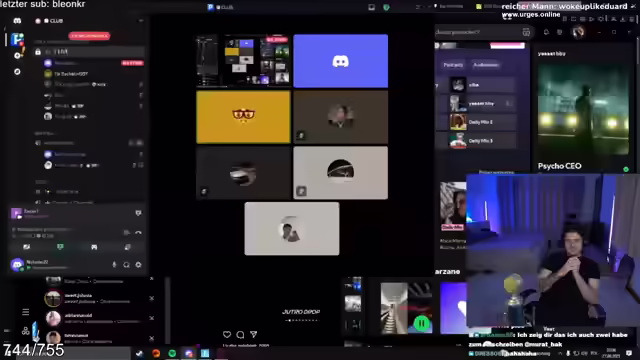This screenshot has height=360, width=640.
Task: Open Discord direct messages home icon
Action: 17,21
